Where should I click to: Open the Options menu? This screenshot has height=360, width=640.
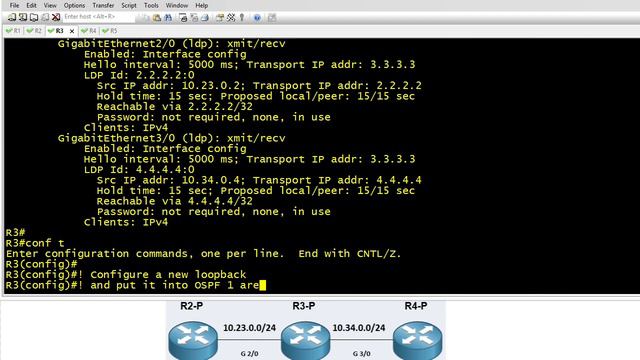(74, 5)
